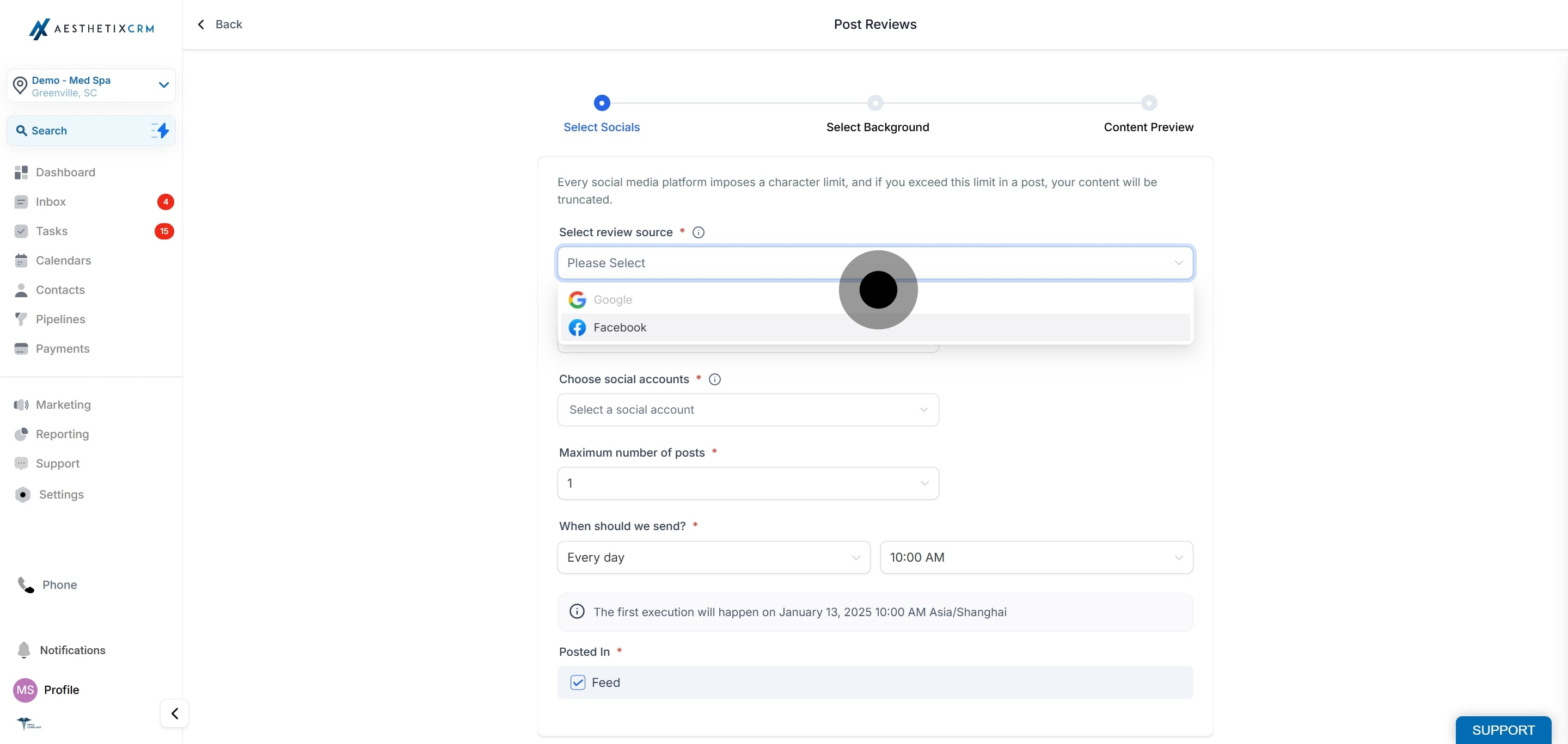
Task: Go Back to the previous page
Action: coord(220,24)
